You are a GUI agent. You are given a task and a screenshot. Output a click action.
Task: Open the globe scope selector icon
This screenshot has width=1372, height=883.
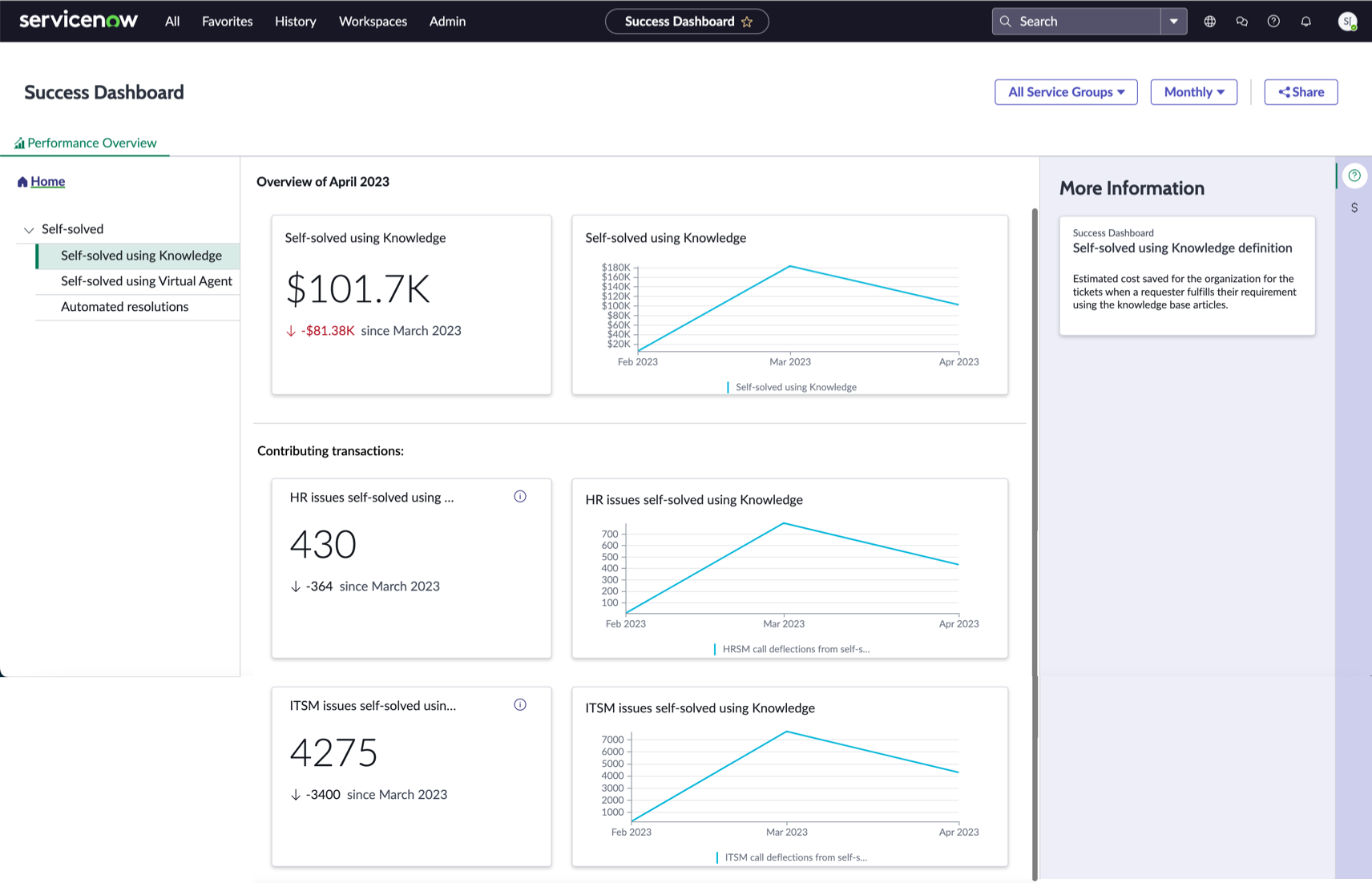(1210, 22)
